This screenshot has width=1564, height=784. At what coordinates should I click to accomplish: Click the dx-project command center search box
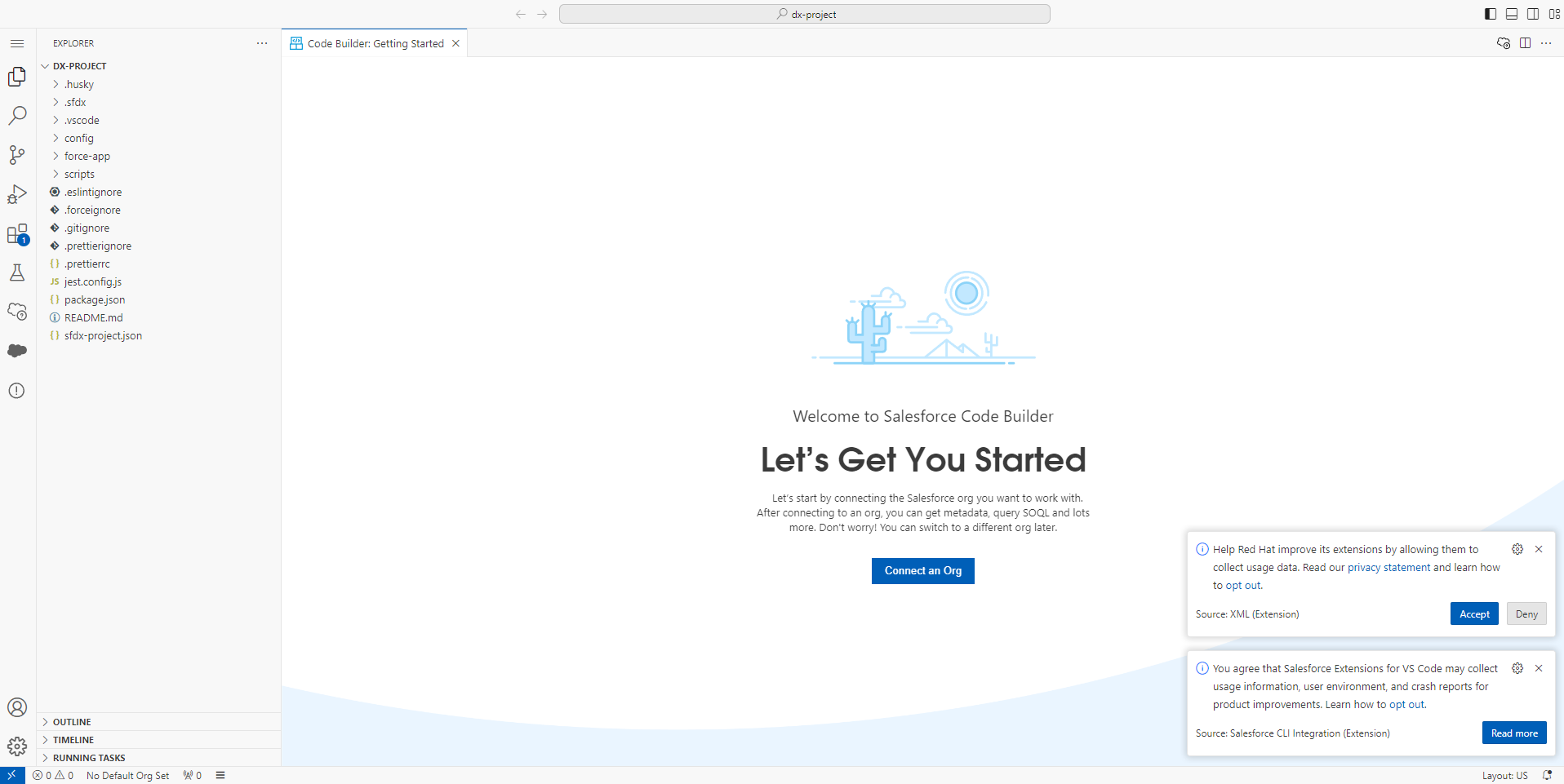(804, 14)
